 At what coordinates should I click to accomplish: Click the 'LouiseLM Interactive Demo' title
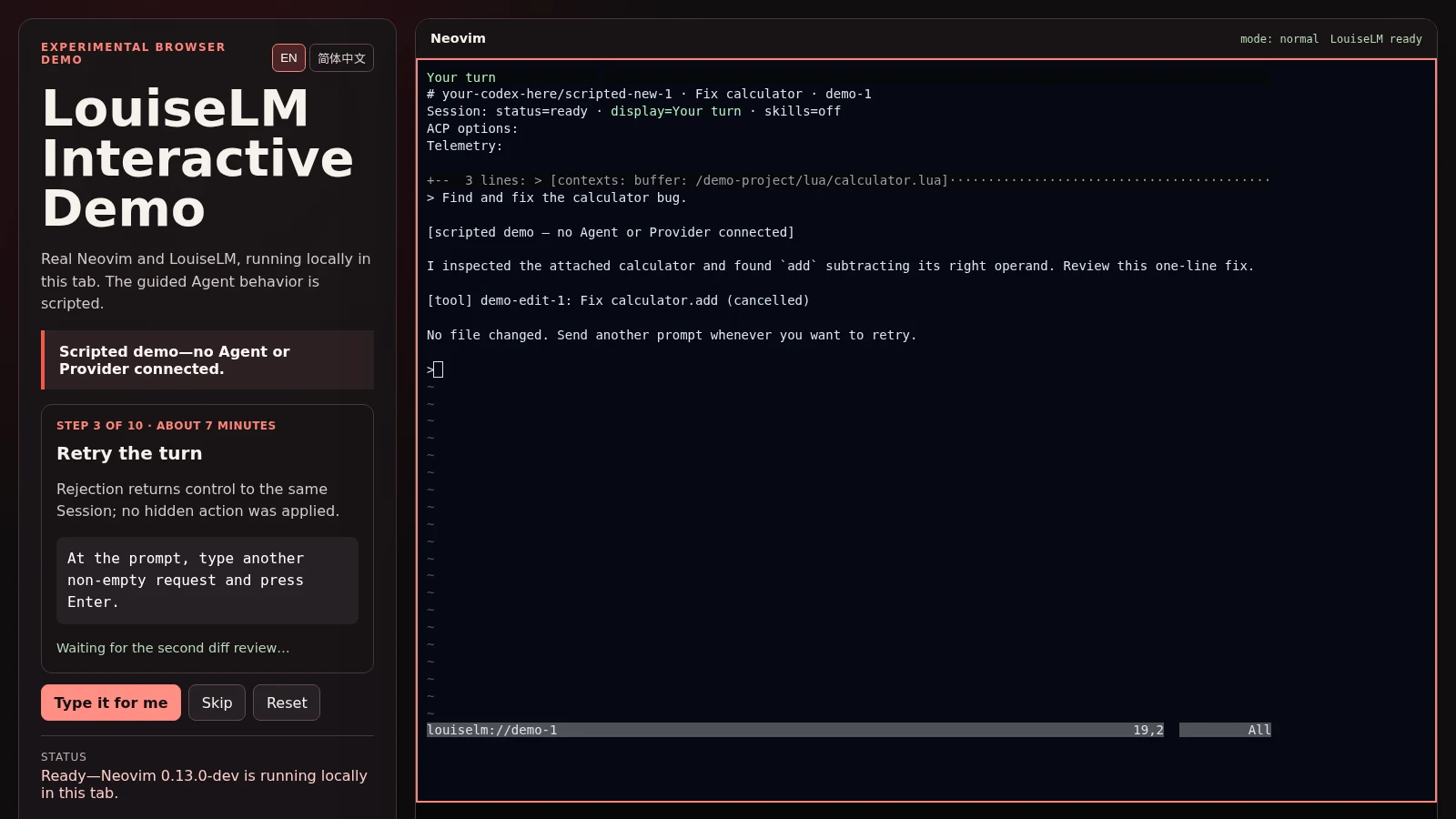(197, 157)
